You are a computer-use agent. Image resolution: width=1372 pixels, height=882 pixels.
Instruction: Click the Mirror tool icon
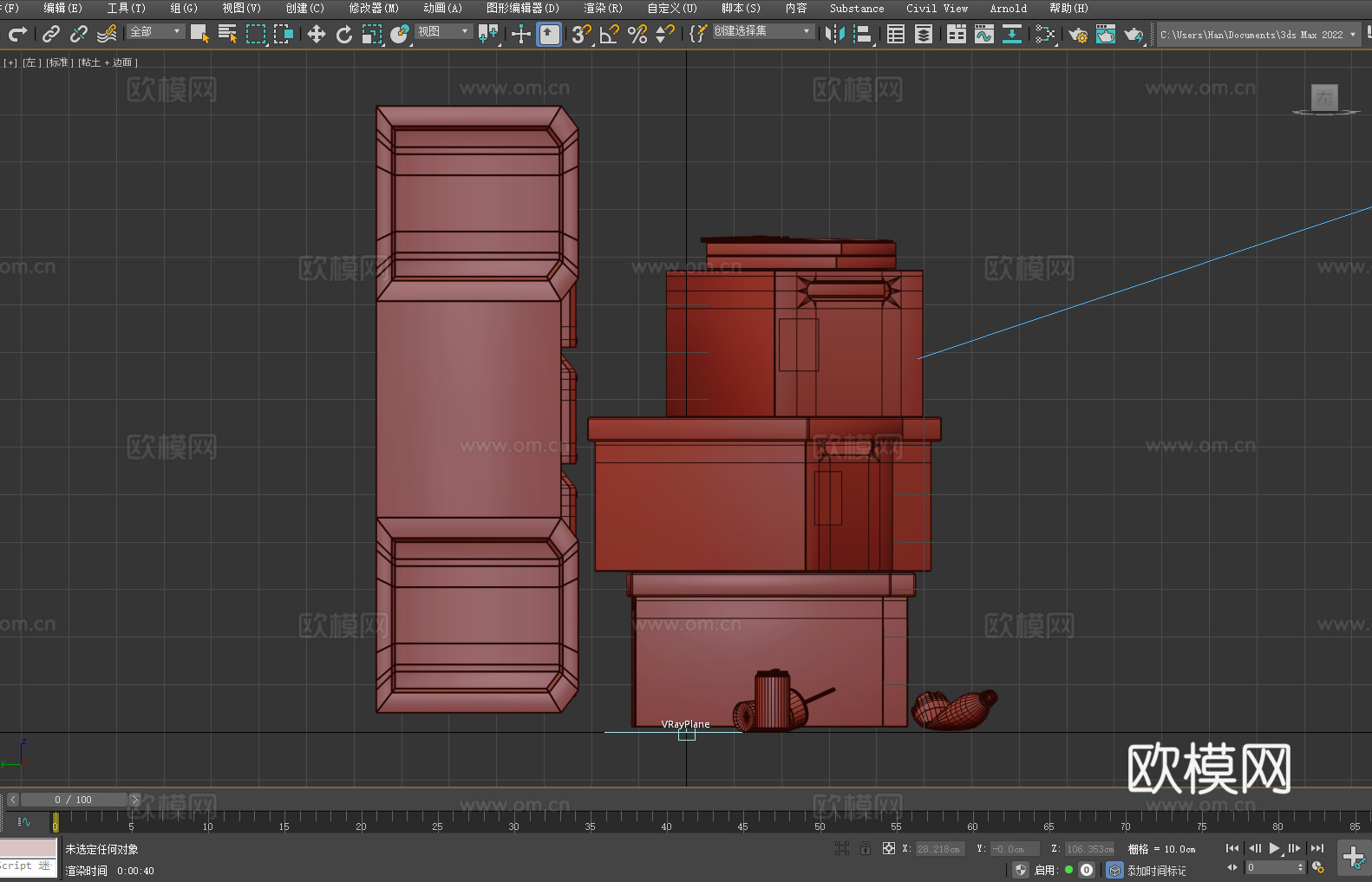[x=835, y=34]
